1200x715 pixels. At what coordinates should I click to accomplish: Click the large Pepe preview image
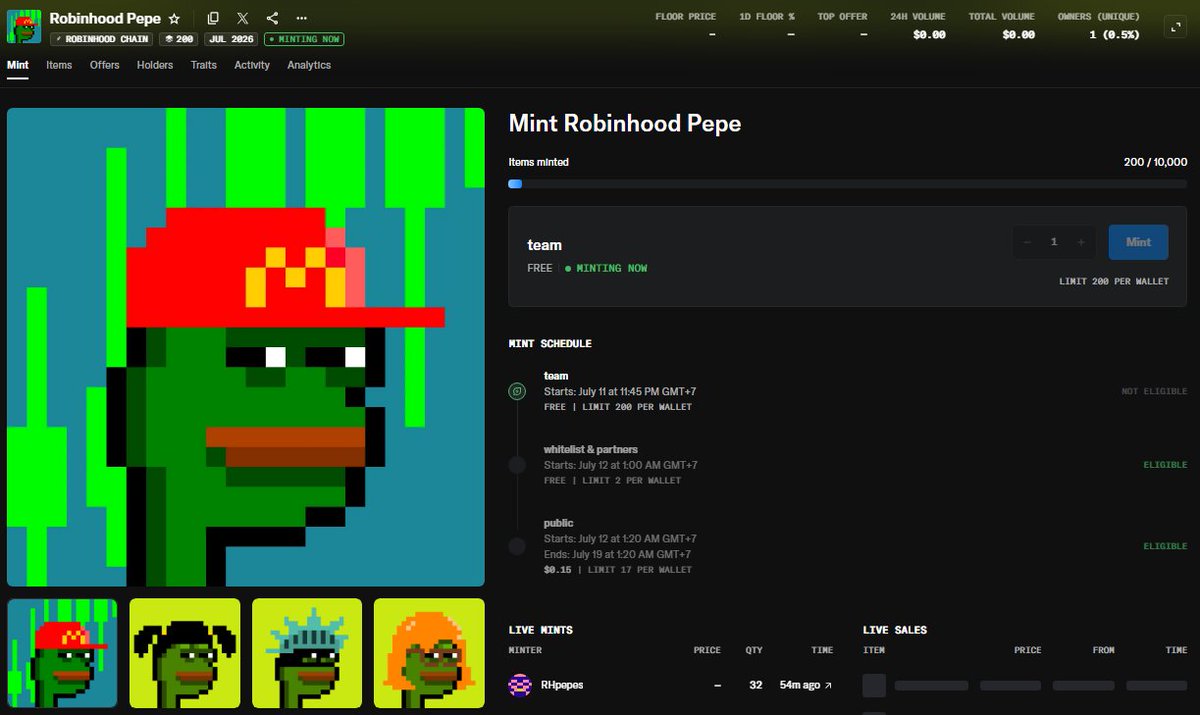coord(246,347)
